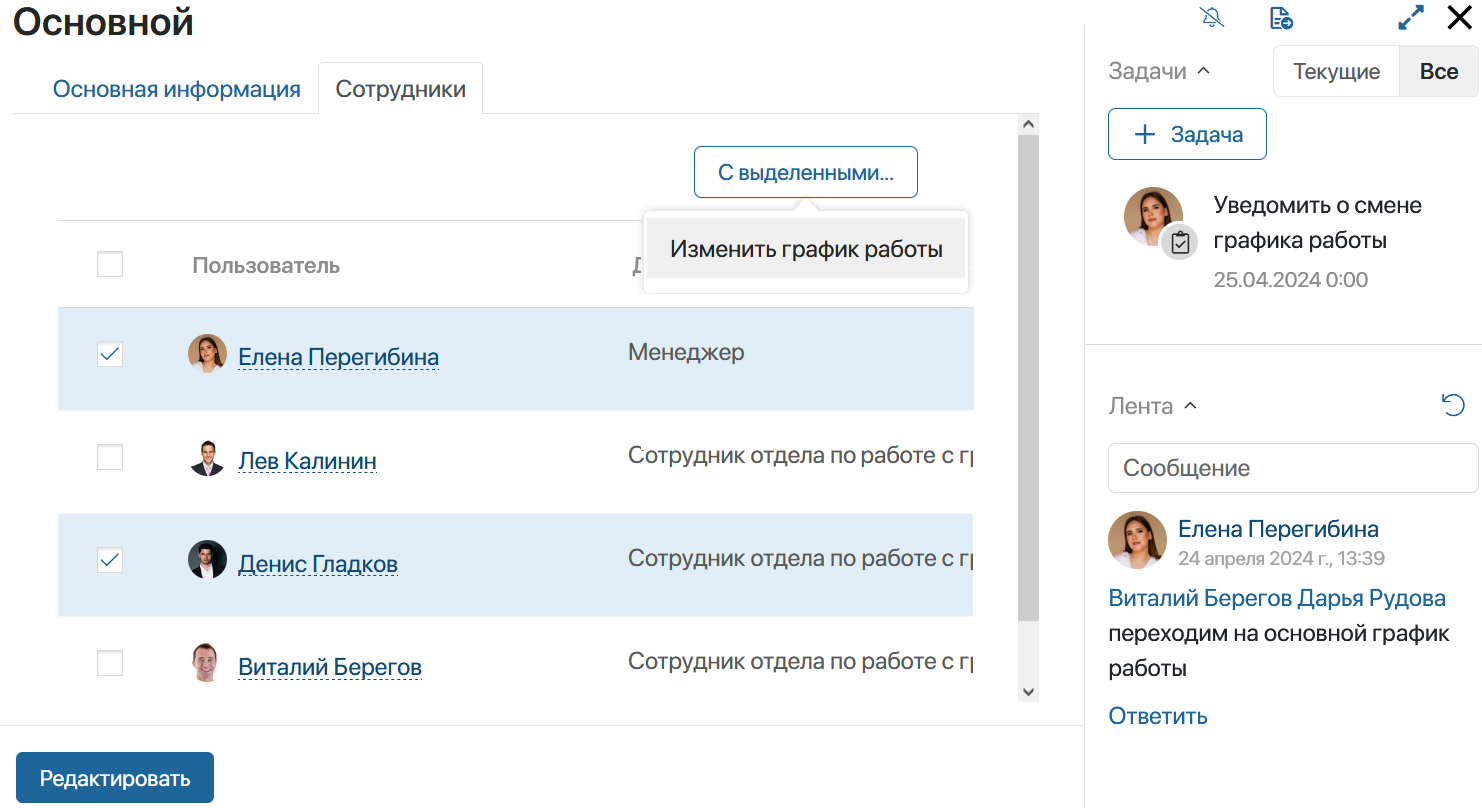1482x808 pixels.
Task: Open the С выделенными… dropdown
Action: [806, 172]
